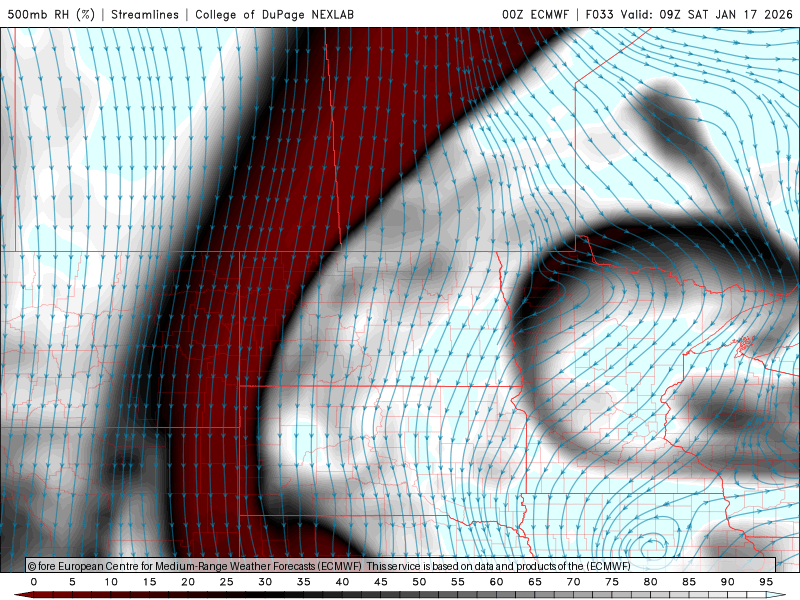Screen dimensions: 800x600
Task: Click the "70" label on the color scale
Action: point(573,582)
